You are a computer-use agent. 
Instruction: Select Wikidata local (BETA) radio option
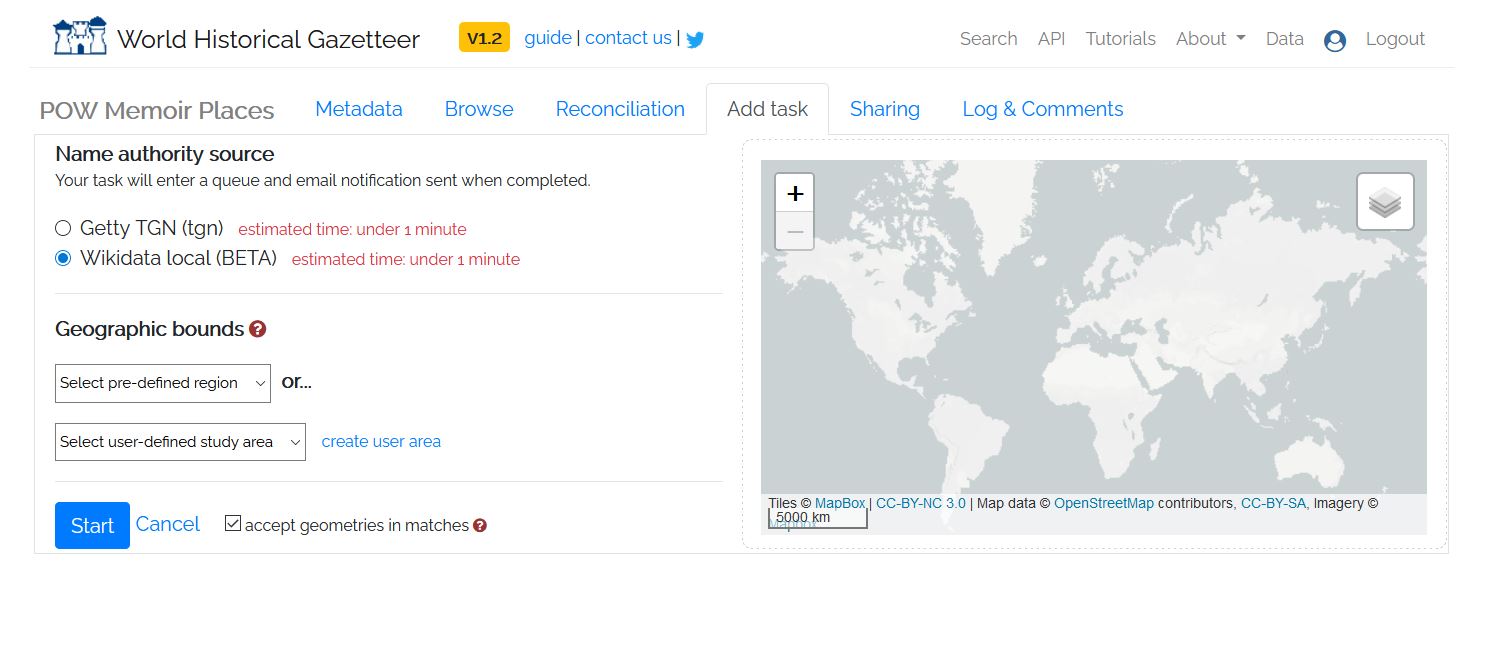click(x=63, y=258)
